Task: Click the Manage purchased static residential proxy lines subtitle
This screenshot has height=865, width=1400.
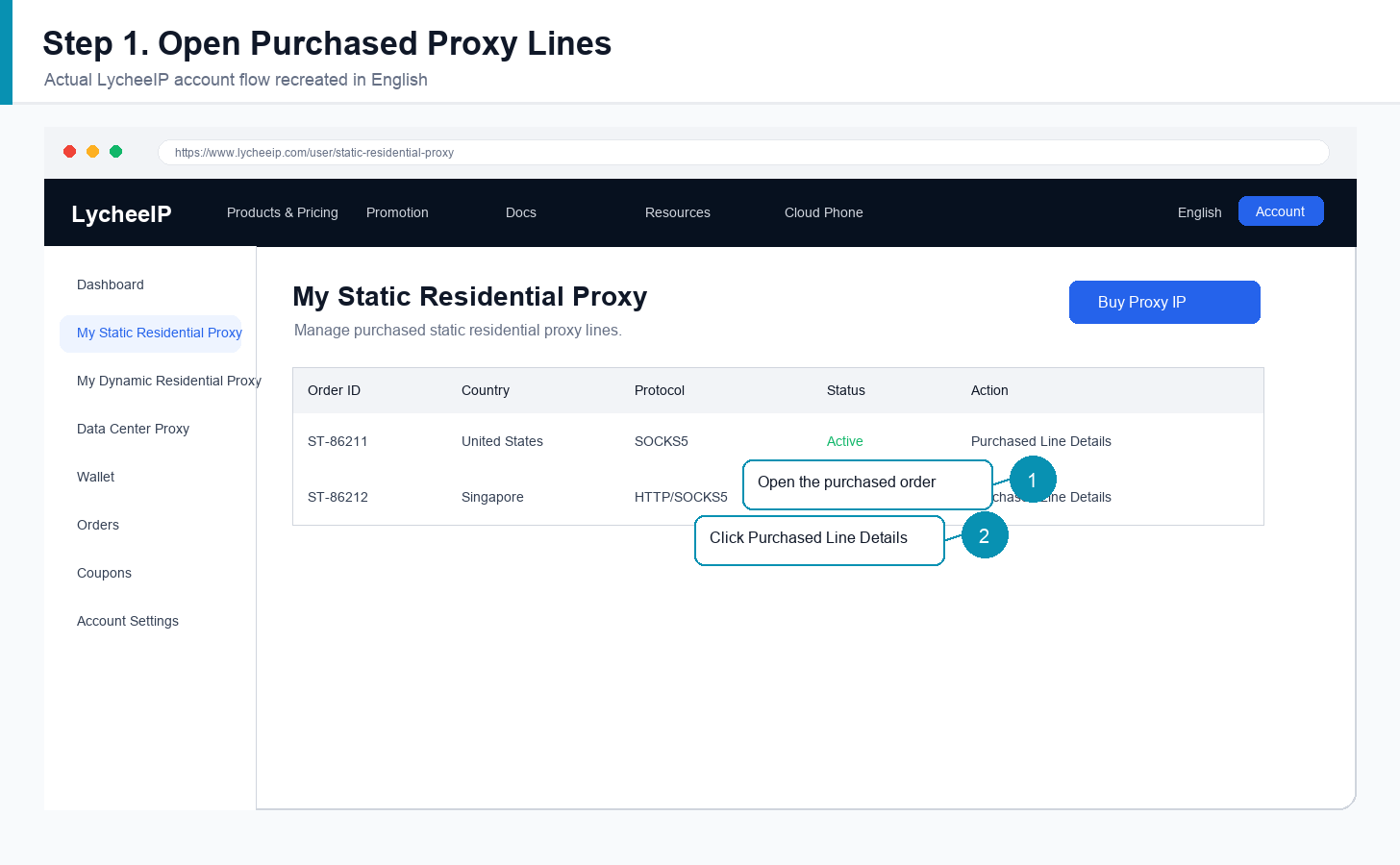Action: point(458,331)
